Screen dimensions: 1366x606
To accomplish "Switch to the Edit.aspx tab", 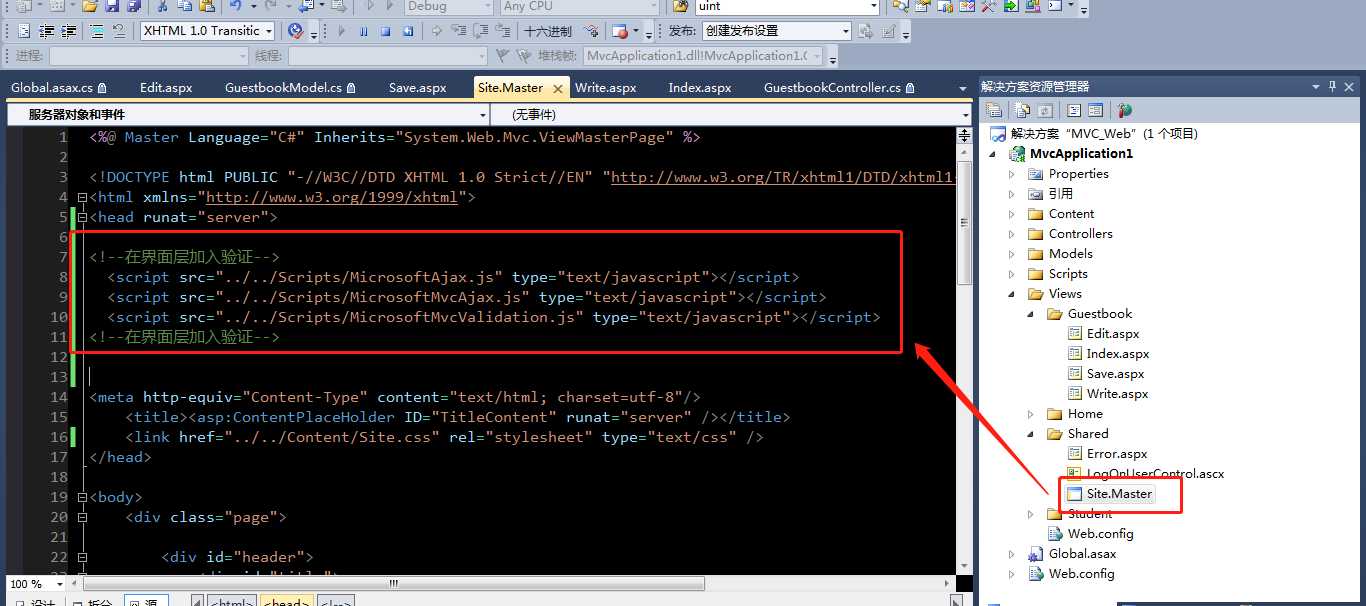I will coord(166,88).
